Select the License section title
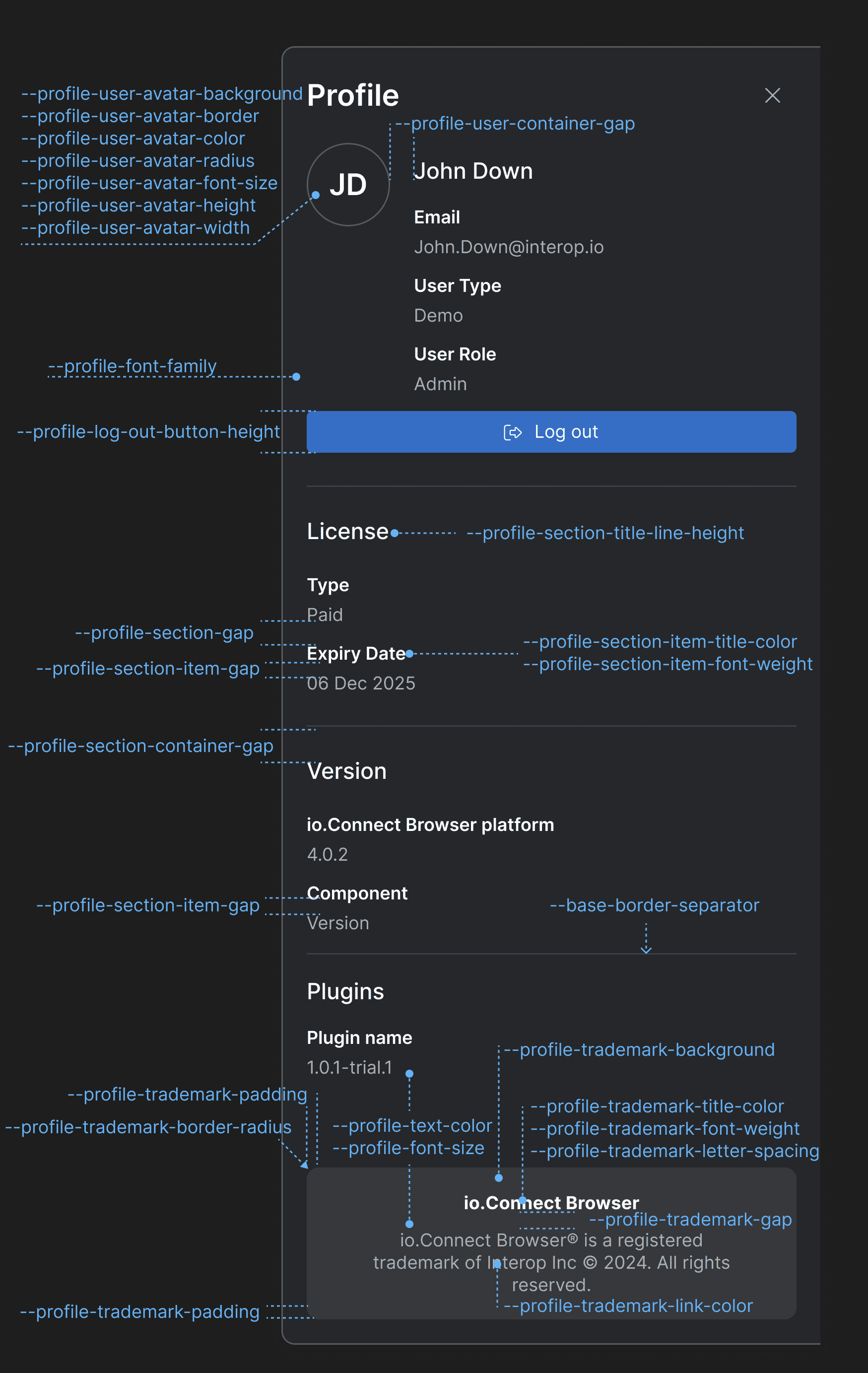This screenshot has height=1373, width=868. [348, 532]
